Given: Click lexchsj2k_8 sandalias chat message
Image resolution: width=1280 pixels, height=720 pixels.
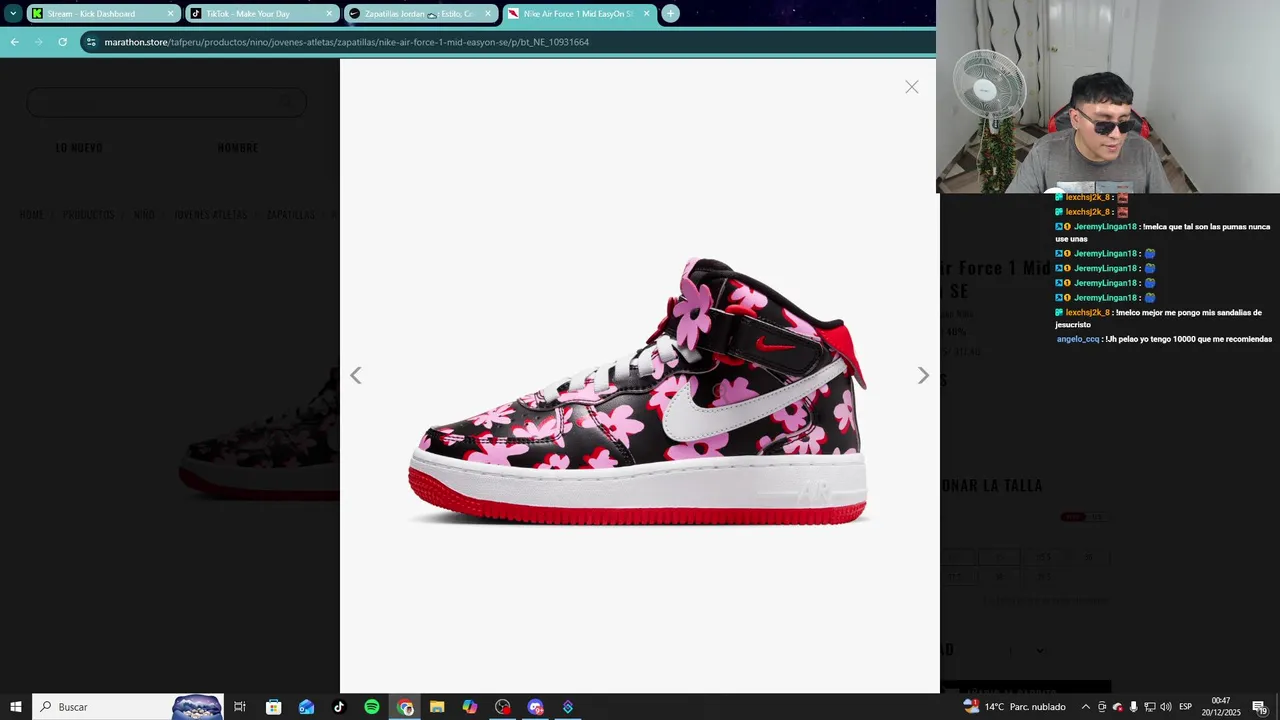Looking at the screenshot, I should (1158, 318).
